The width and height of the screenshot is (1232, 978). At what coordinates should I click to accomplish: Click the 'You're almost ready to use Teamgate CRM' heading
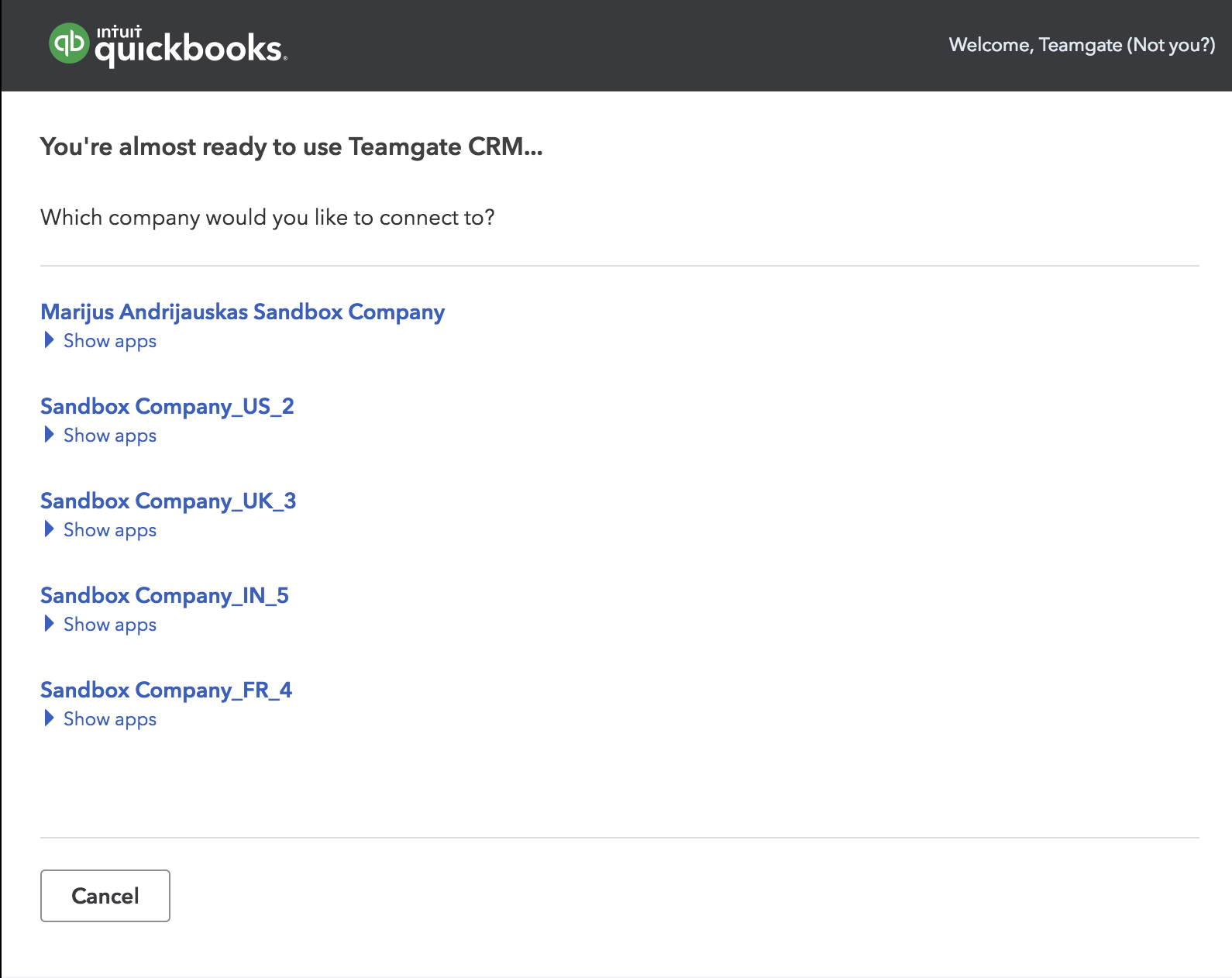tap(291, 146)
